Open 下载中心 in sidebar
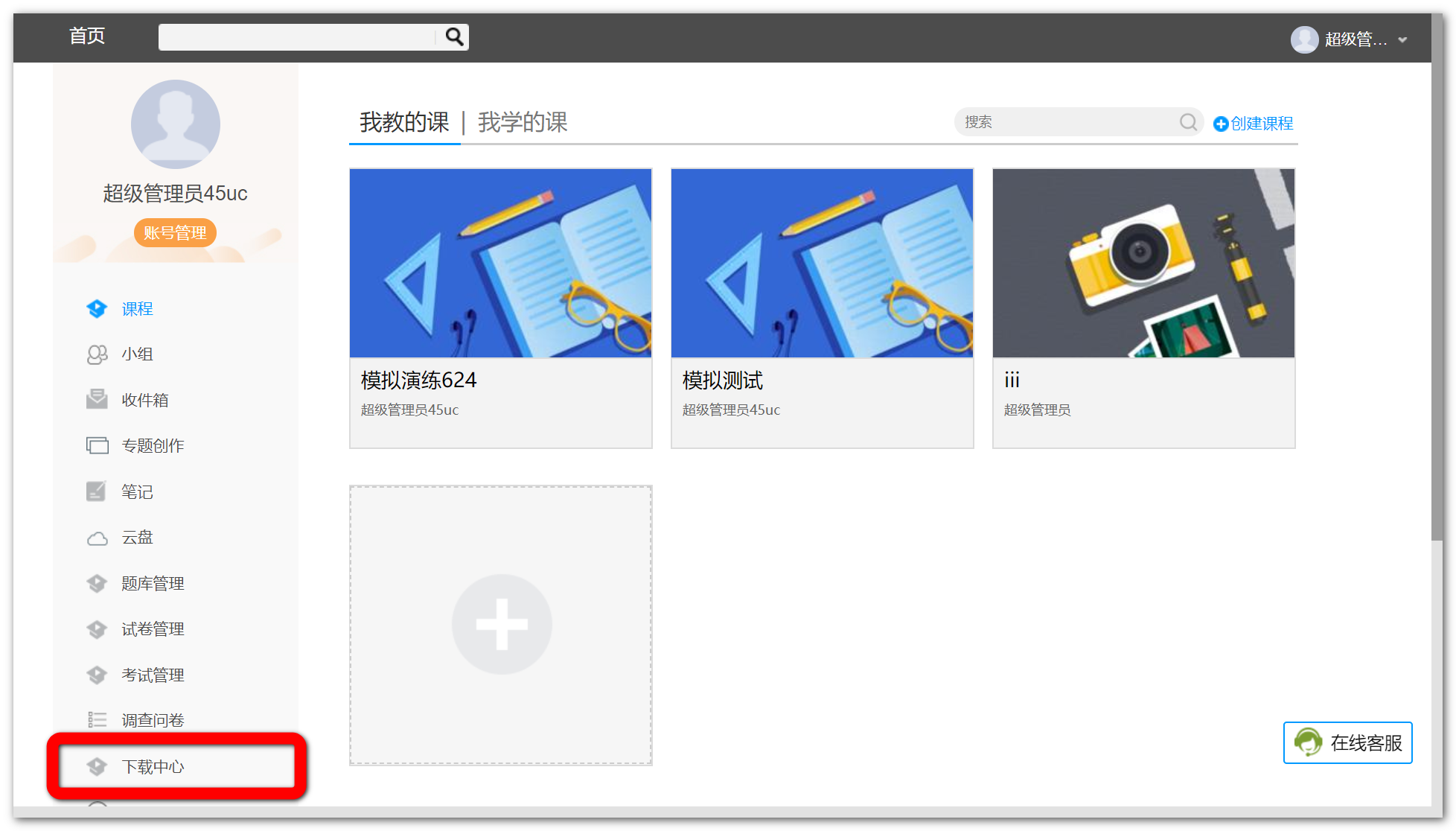 click(x=153, y=766)
